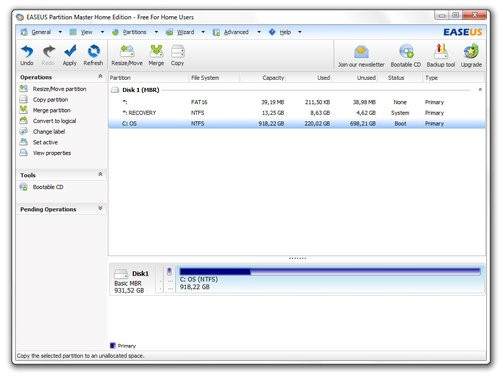The width and height of the screenshot is (500, 375).
Task: Click the '918,22 GB' capacity cell
Action: click(271, 123)
